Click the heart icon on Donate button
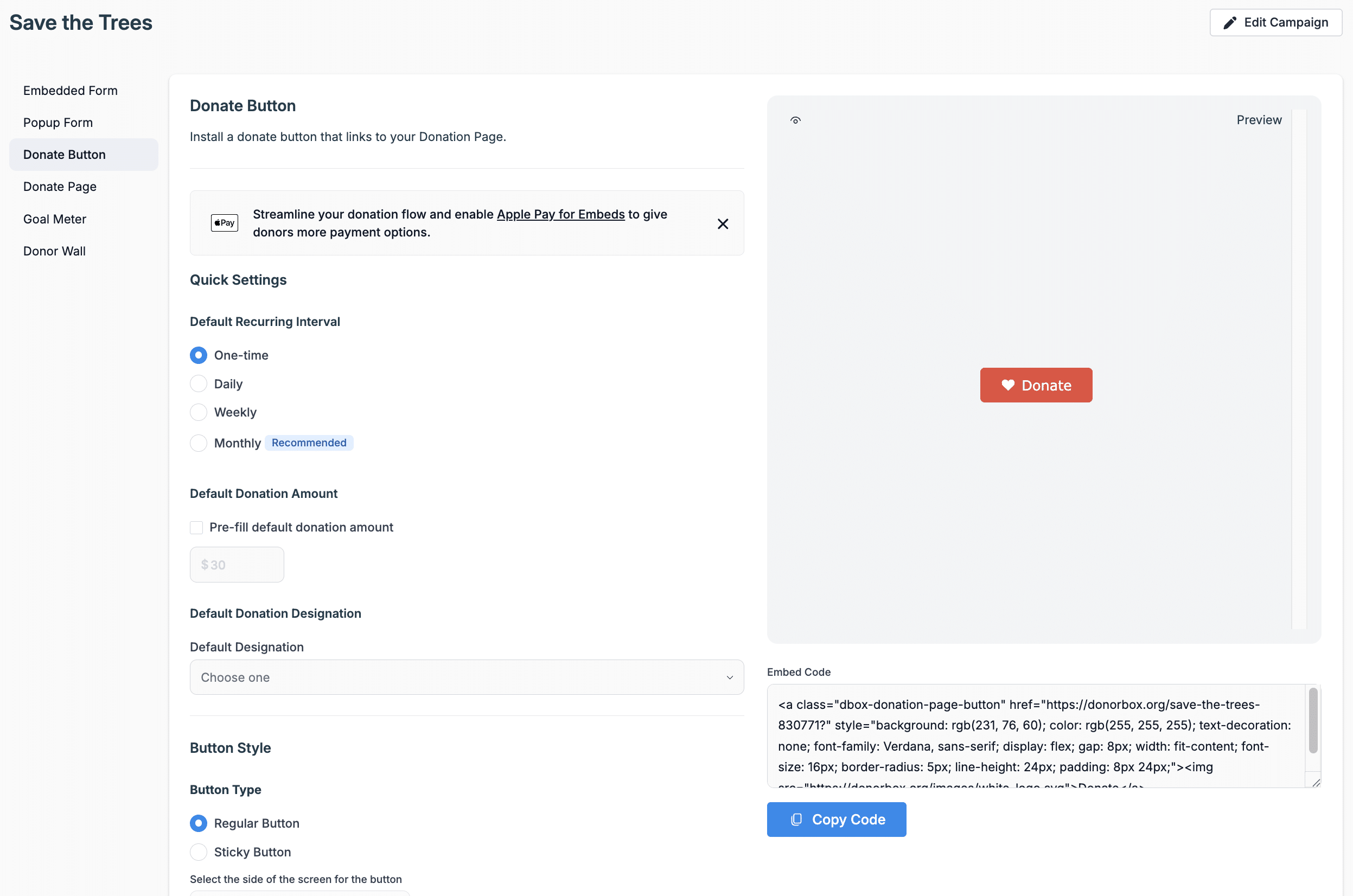Screen dimensions: 1353x896 (1008, 385)
